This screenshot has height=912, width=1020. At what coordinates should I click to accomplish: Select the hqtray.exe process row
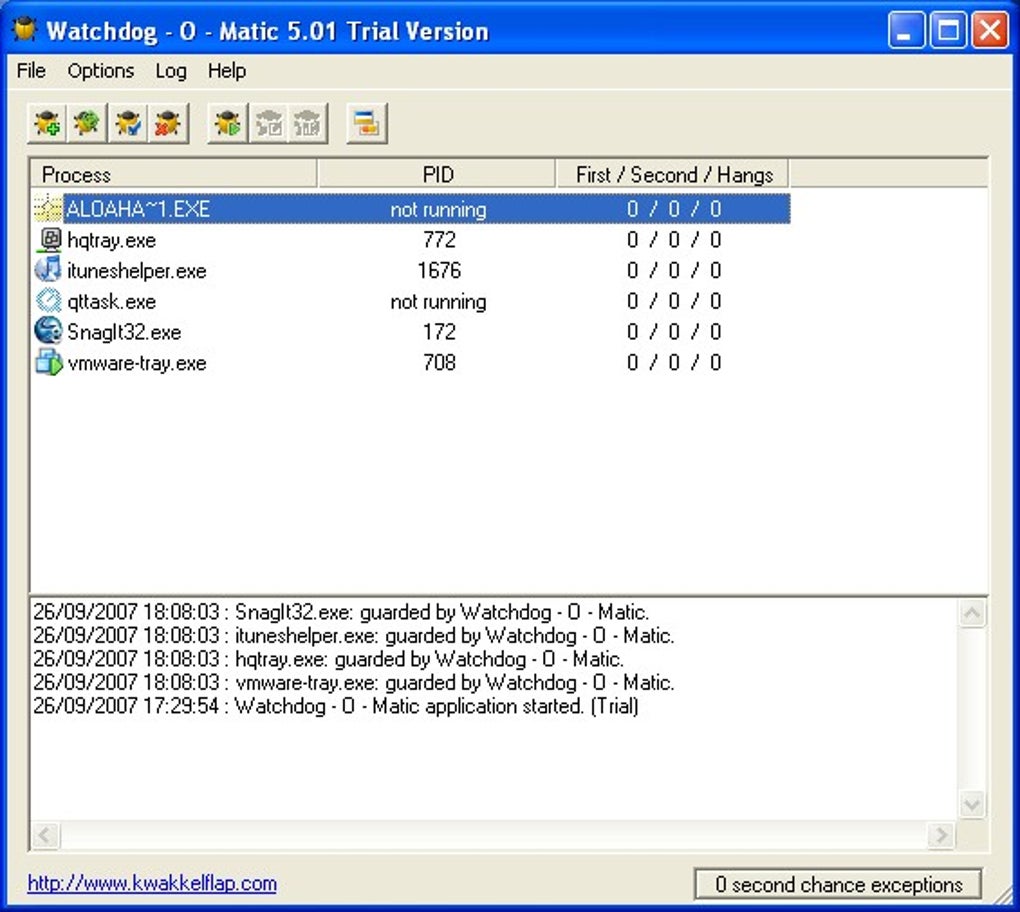click(412, 239)
